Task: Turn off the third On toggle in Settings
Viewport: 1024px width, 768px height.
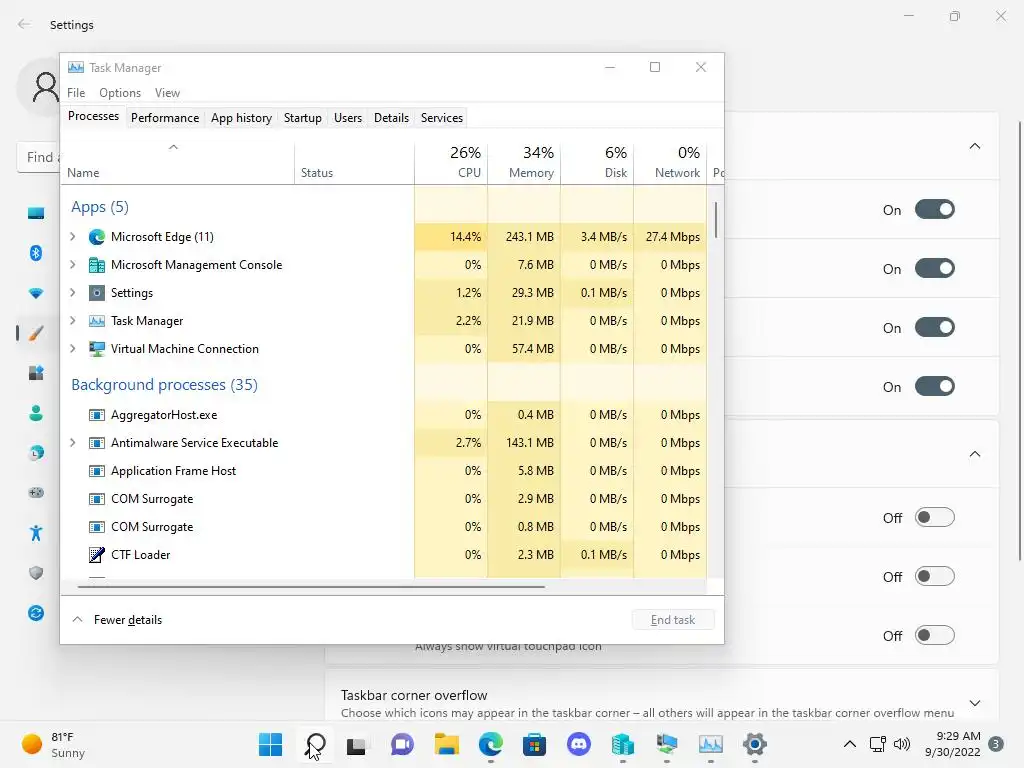Action: click(935, 327)
